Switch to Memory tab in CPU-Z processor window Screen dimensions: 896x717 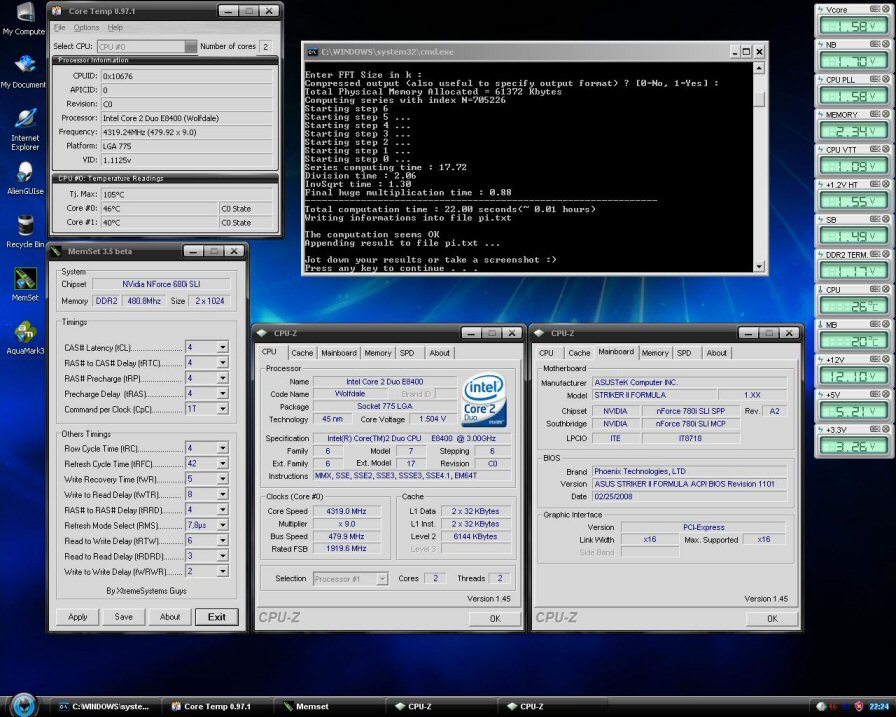point(378,353)
